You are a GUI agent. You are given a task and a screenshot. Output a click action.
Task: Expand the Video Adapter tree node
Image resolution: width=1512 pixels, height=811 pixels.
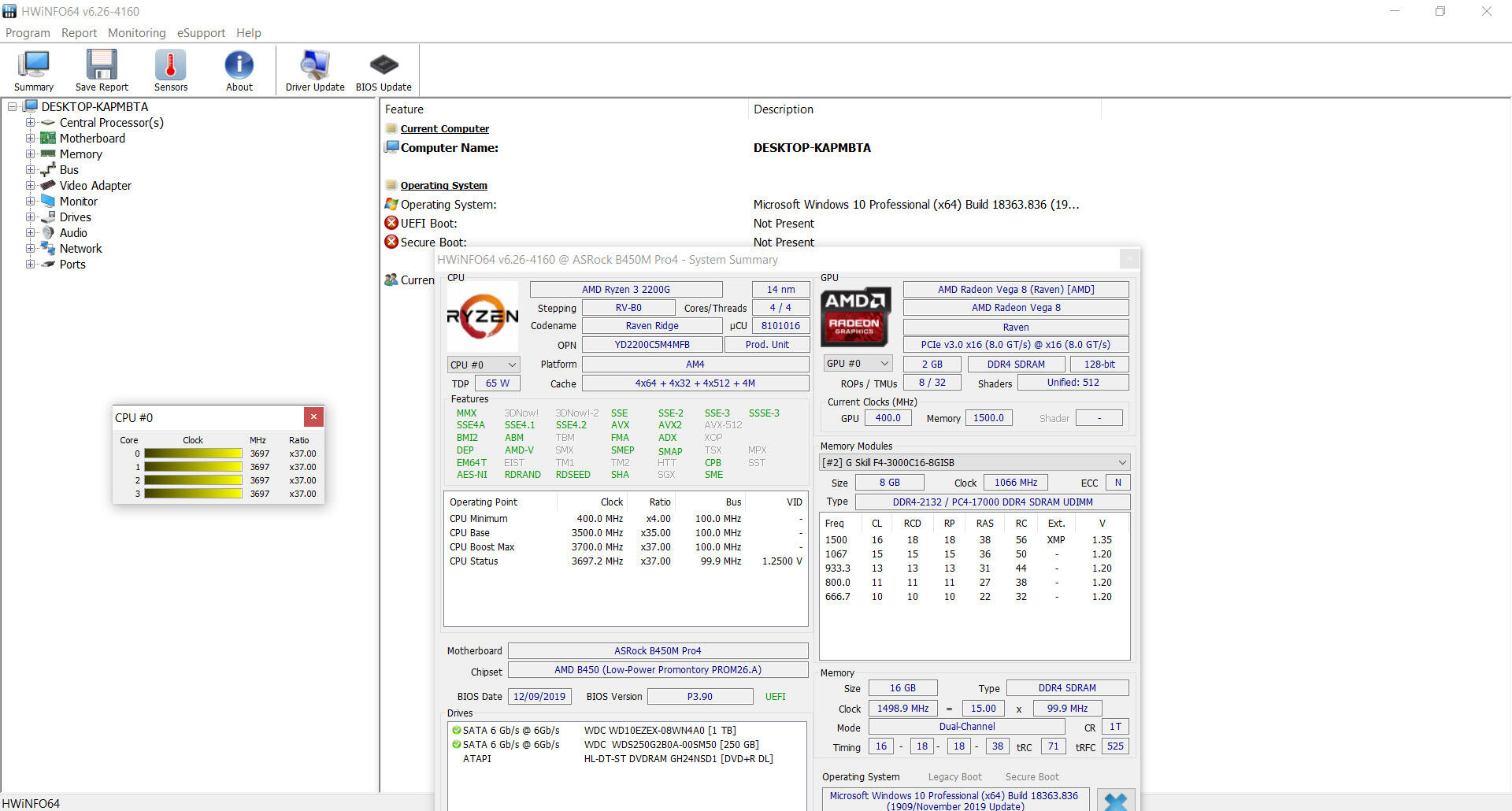(x=30, y=185)
